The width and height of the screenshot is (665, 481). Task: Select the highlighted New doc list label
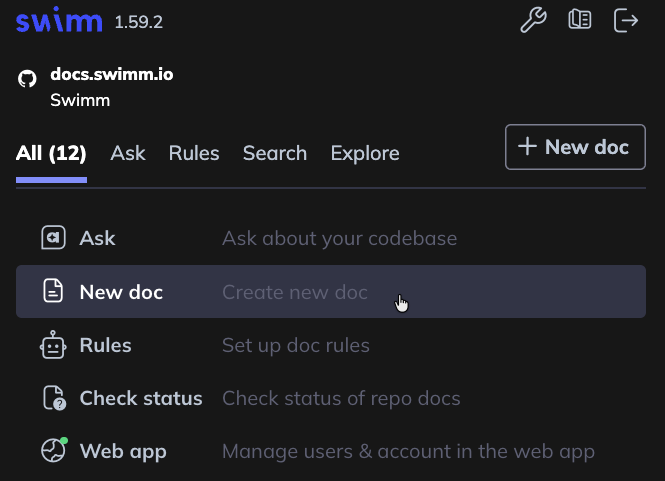[x=121, y=292]
